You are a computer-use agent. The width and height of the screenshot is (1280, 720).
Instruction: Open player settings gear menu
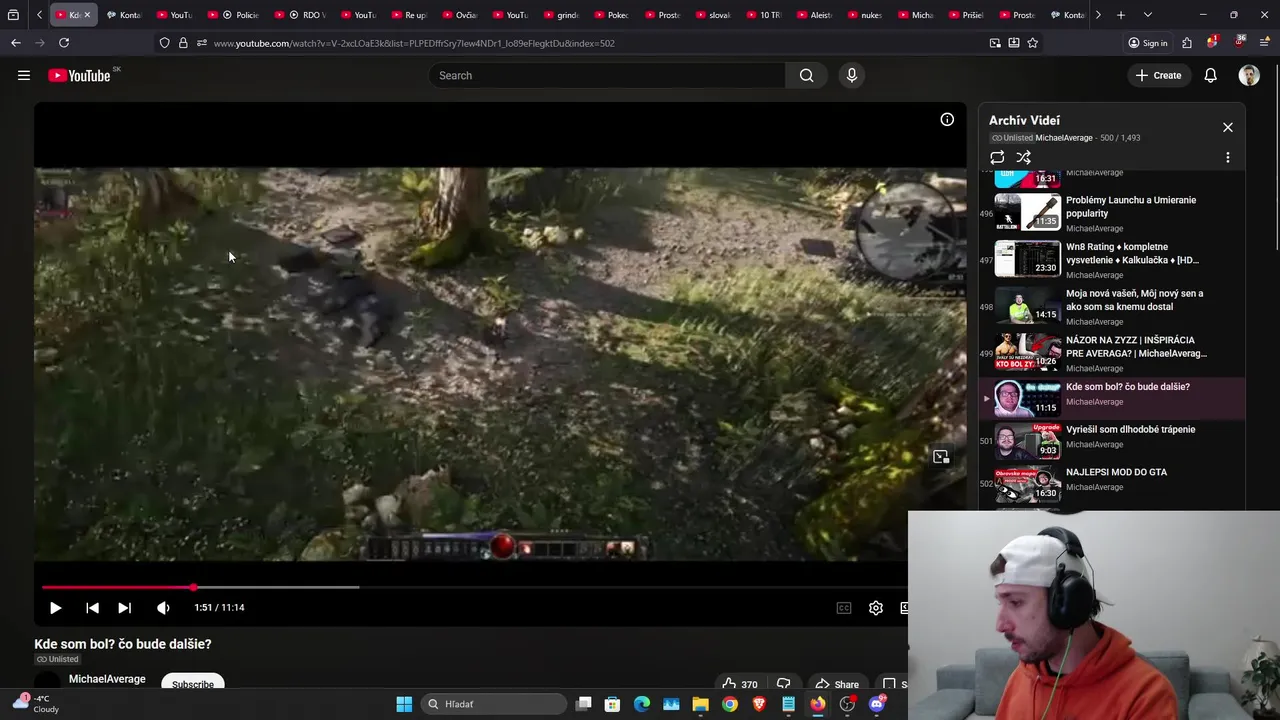(875, 607)
